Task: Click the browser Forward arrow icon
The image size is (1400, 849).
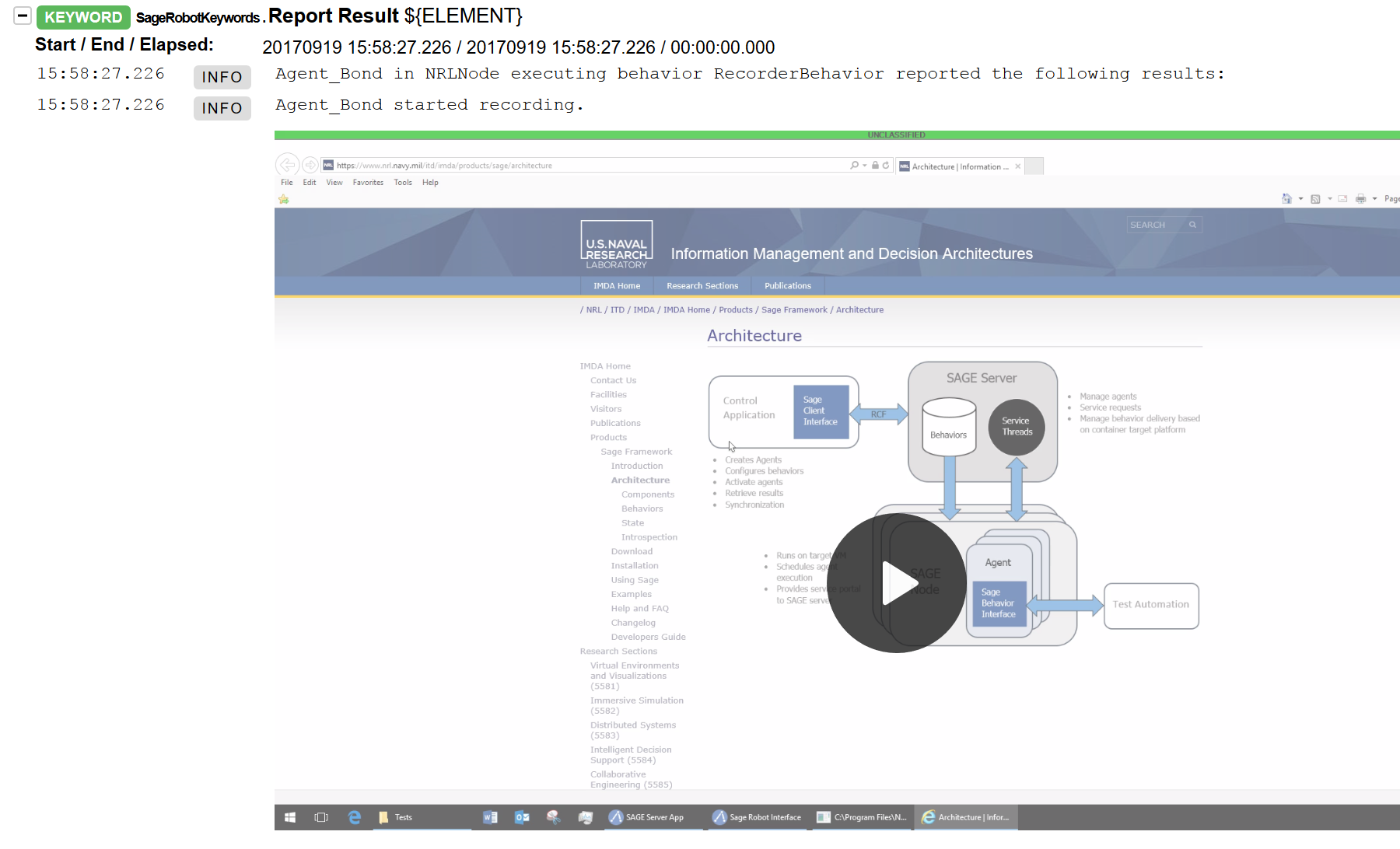Action: pyautogui.click(x=310, y=165)
